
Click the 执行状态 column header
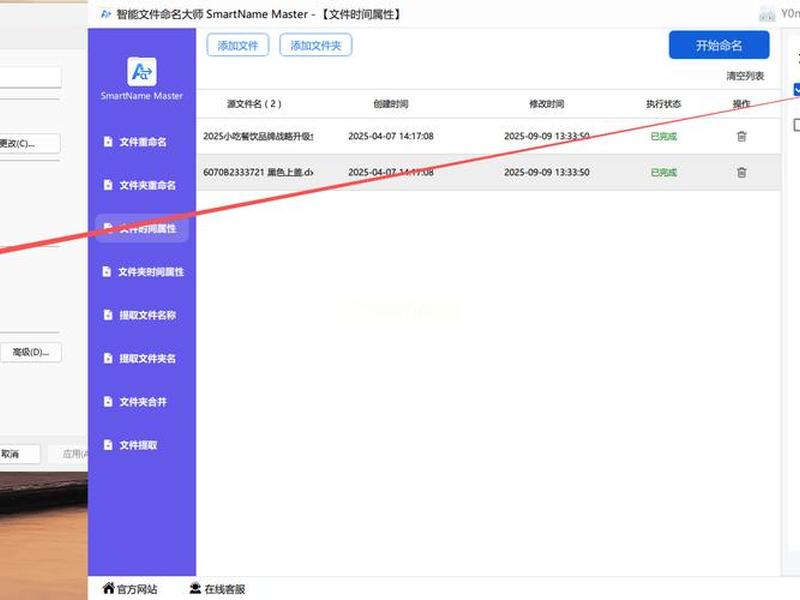pos(664,104)
